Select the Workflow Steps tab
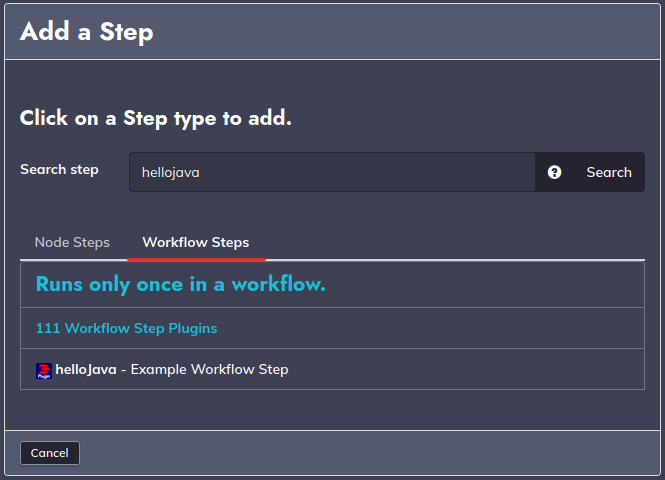 click(x=196, y=242)
